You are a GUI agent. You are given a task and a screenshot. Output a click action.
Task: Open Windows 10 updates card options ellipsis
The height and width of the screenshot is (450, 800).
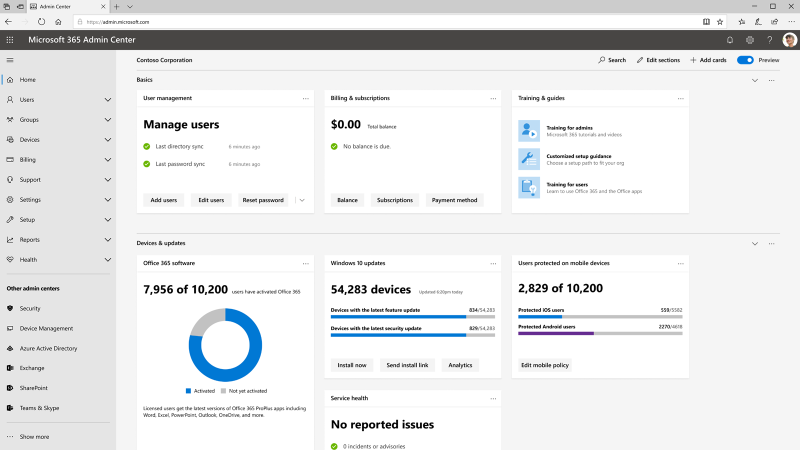[493, 264]
